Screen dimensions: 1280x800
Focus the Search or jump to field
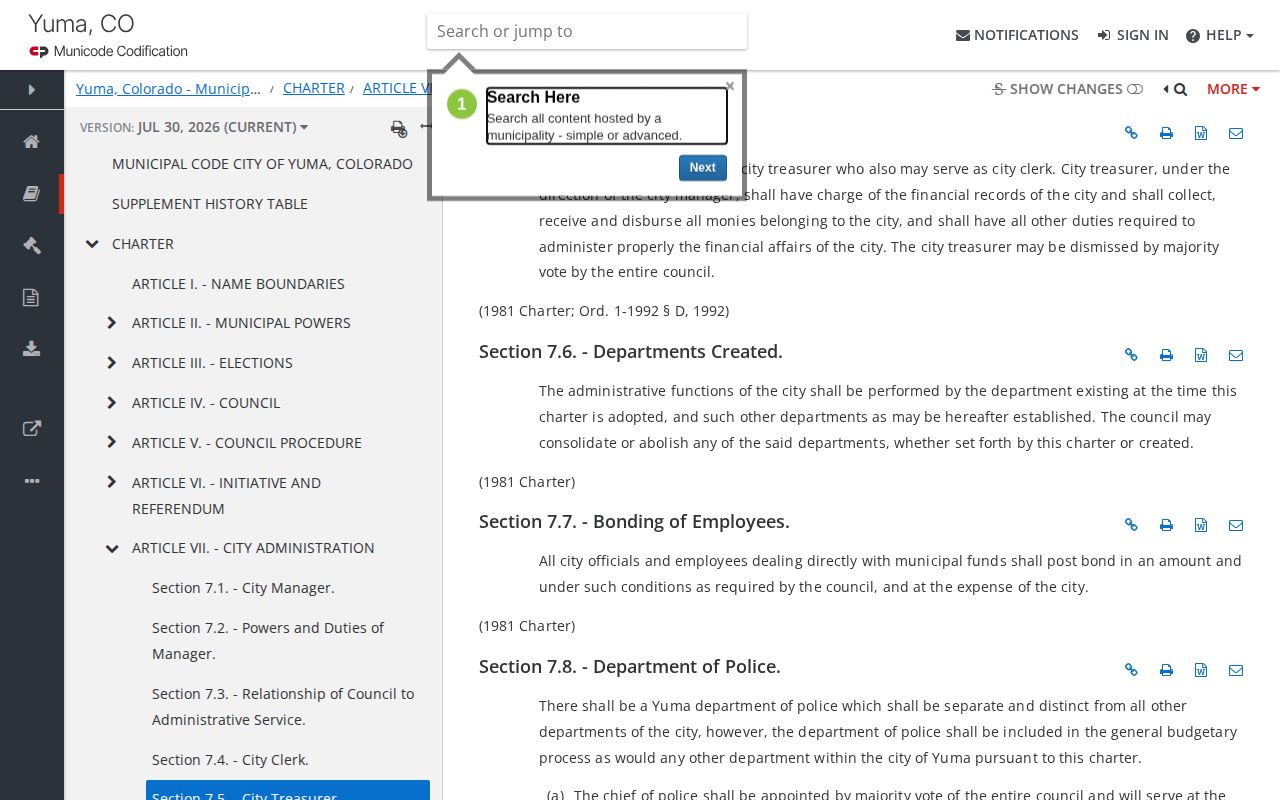click(x=587, y=31)
